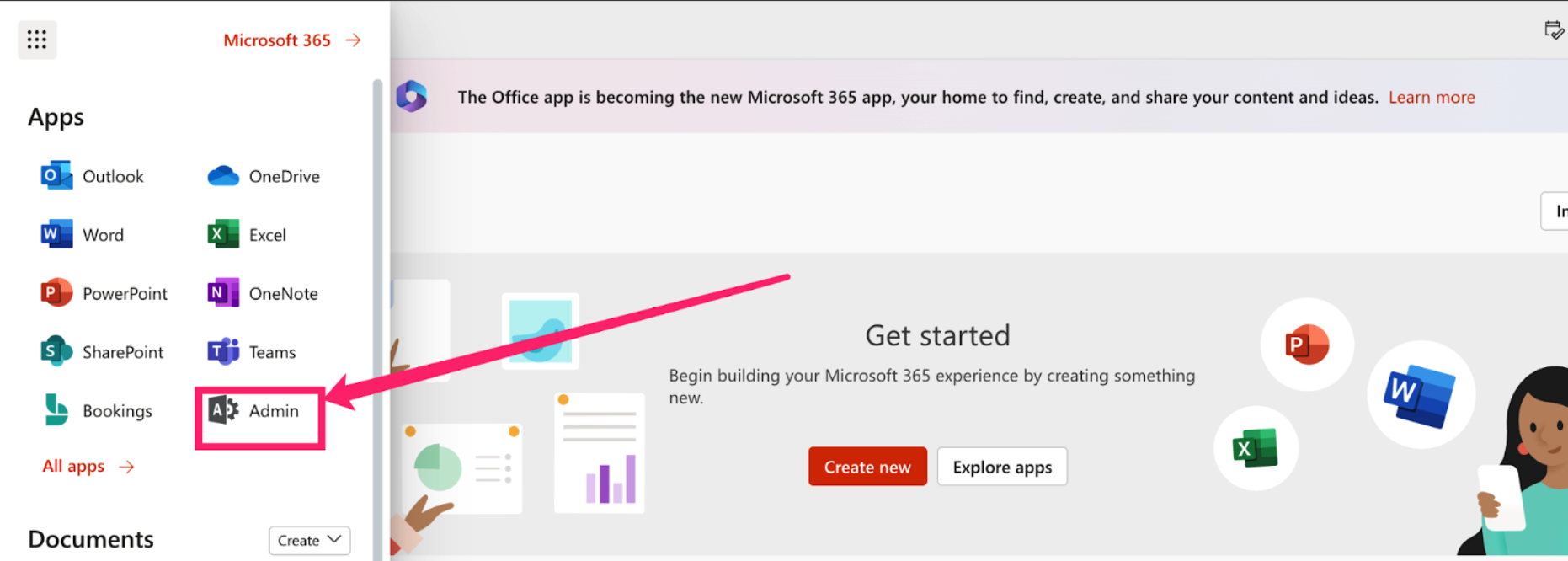Open the Admin center app
Viewport: 1568px width, 561px height.
pos(253,411)
